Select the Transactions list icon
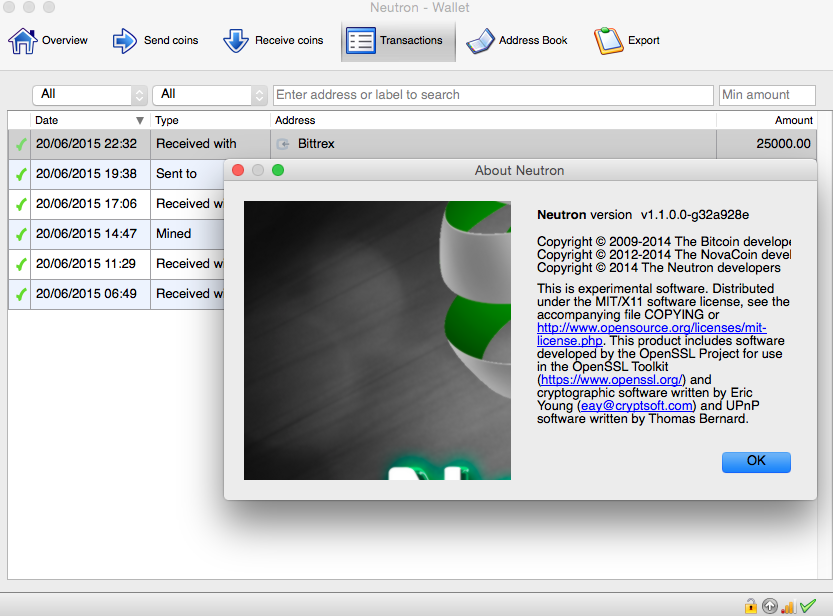 click(361, 41)
